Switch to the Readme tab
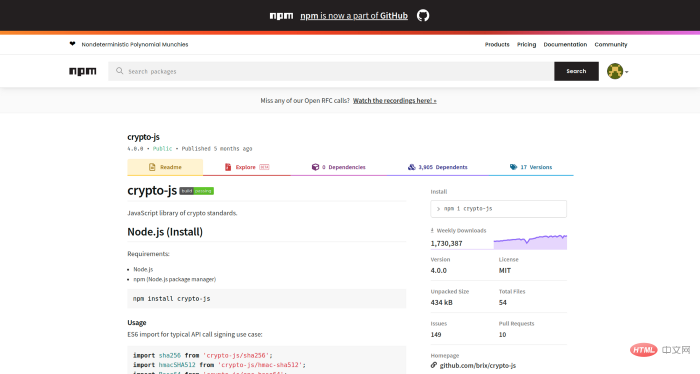 pos(165,167)
